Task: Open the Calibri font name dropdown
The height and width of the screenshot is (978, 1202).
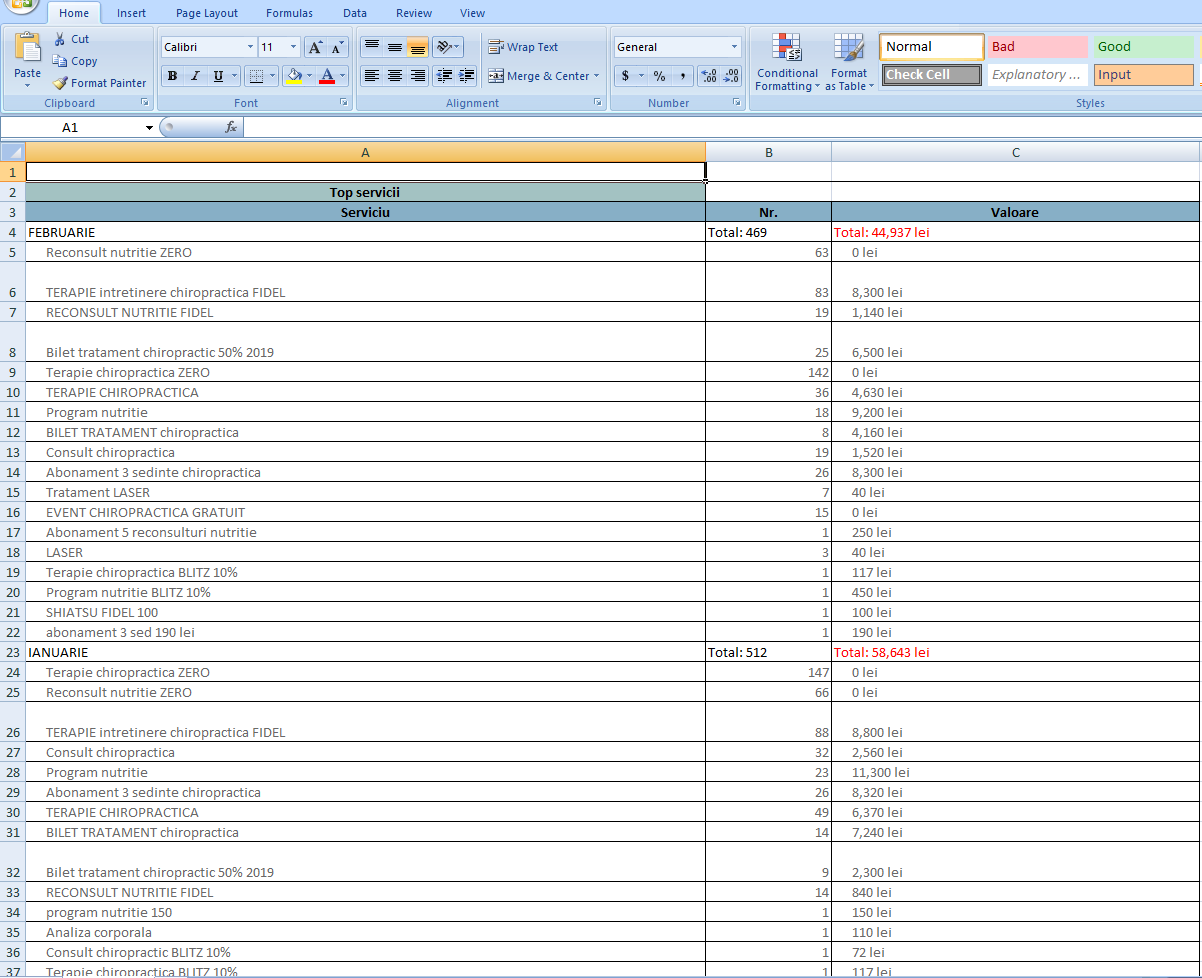Action: tap(250, 47)
